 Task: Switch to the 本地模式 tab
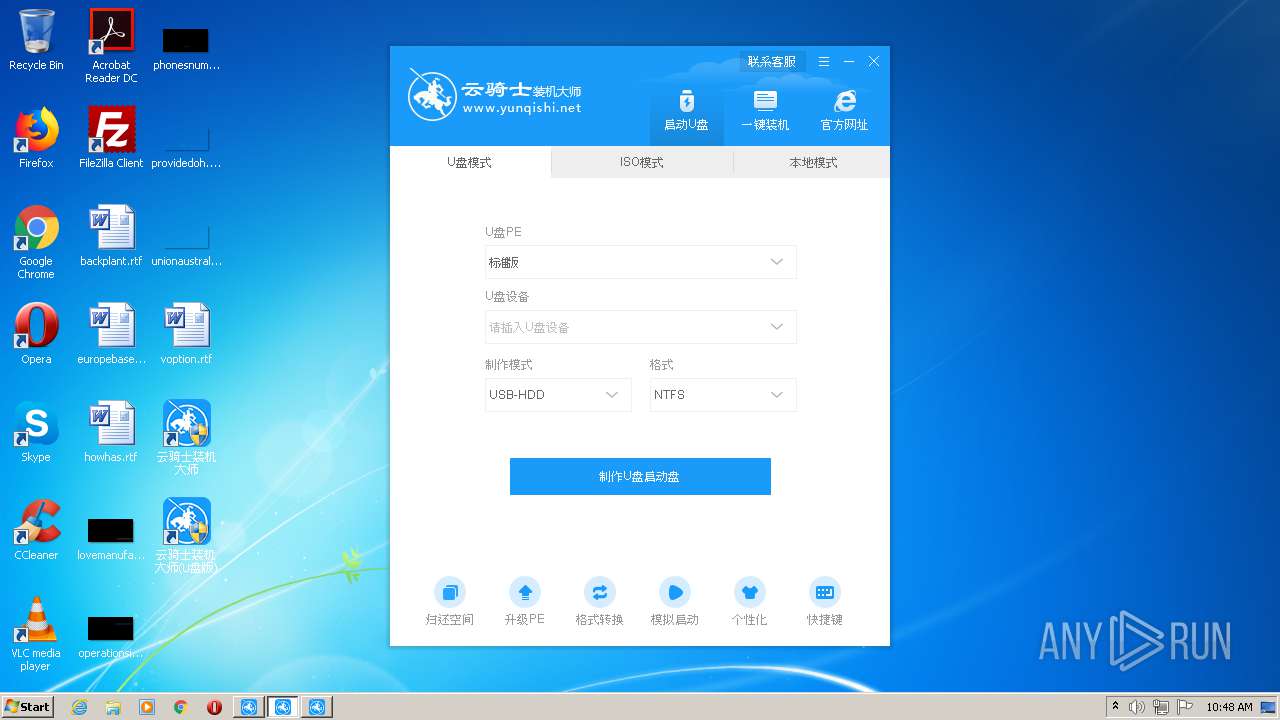(812, 162)
